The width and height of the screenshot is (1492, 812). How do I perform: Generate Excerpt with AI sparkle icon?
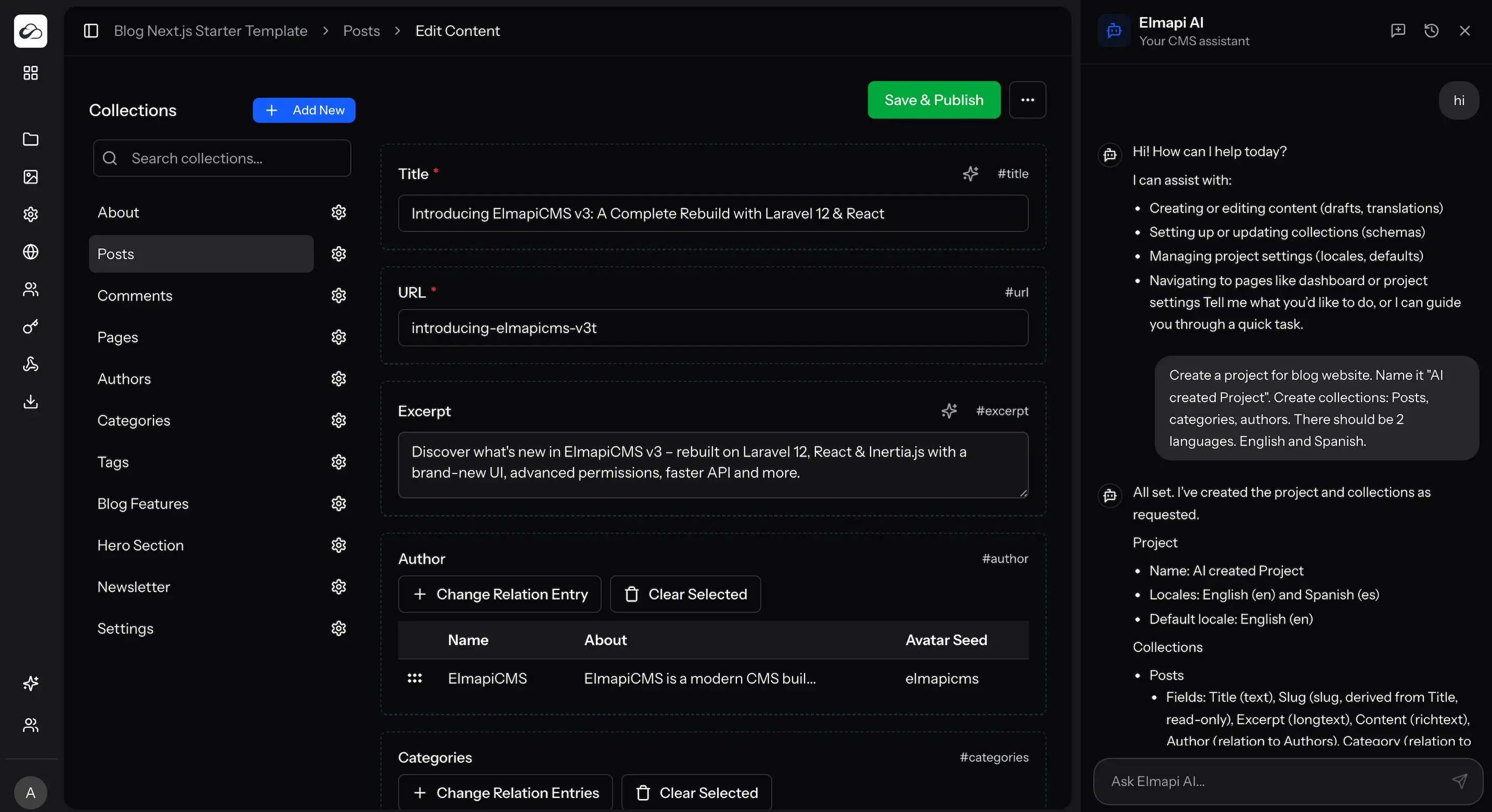[x=949, y=411]
